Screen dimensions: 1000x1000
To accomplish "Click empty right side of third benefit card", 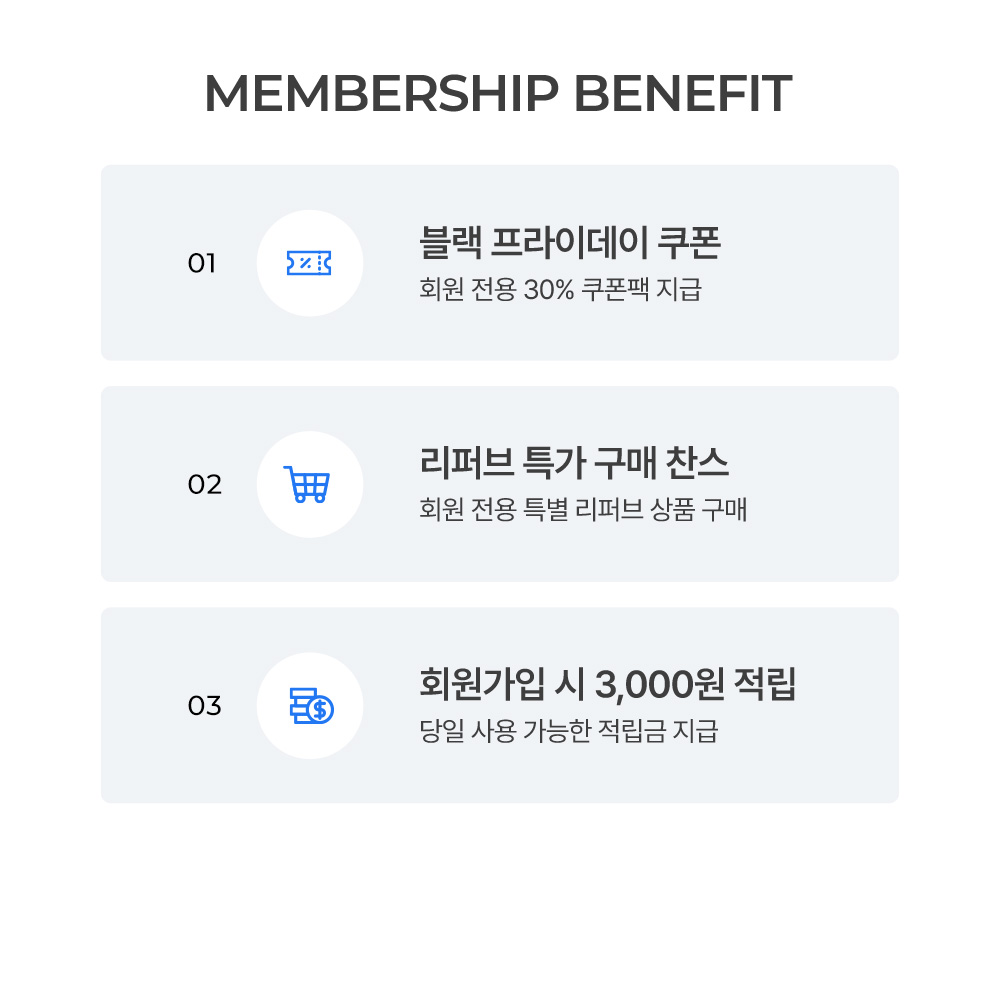I will tap(850, 705).
